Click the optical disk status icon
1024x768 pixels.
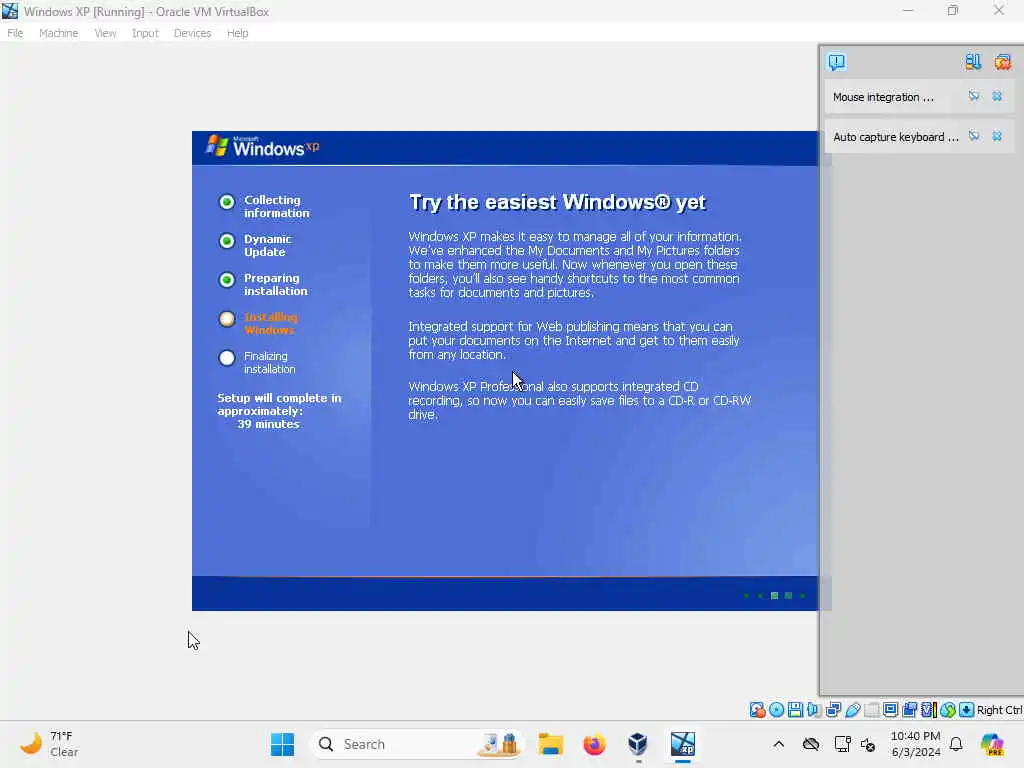776,710
